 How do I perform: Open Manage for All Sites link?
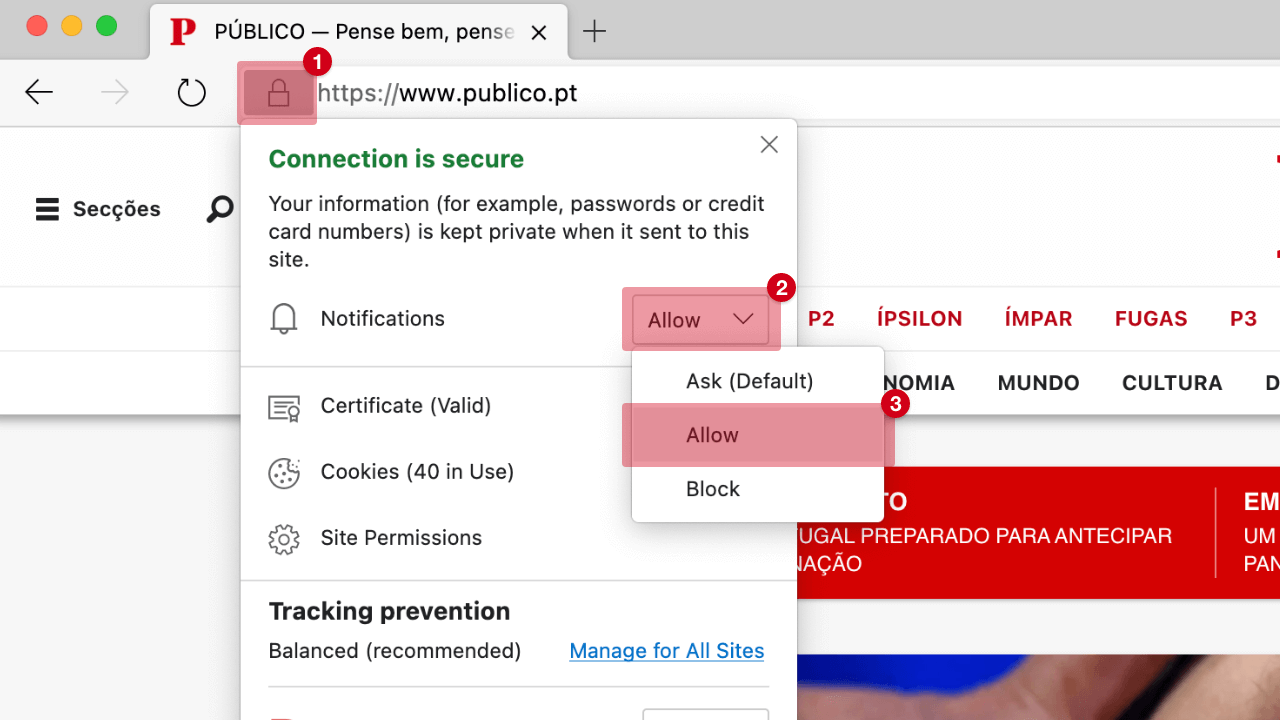click(666, 651)
